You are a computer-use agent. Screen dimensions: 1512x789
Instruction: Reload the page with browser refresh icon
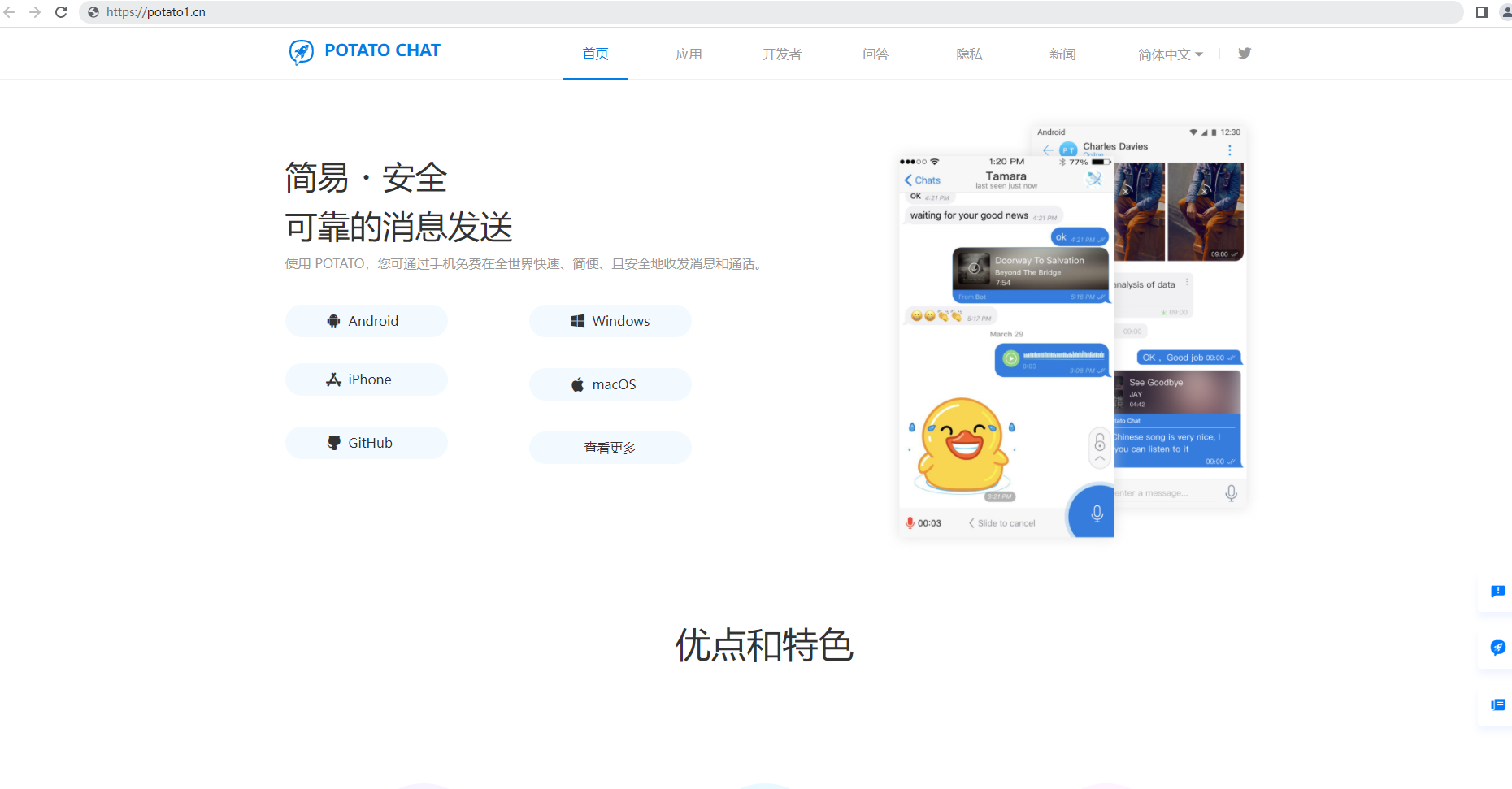[61, 12]
